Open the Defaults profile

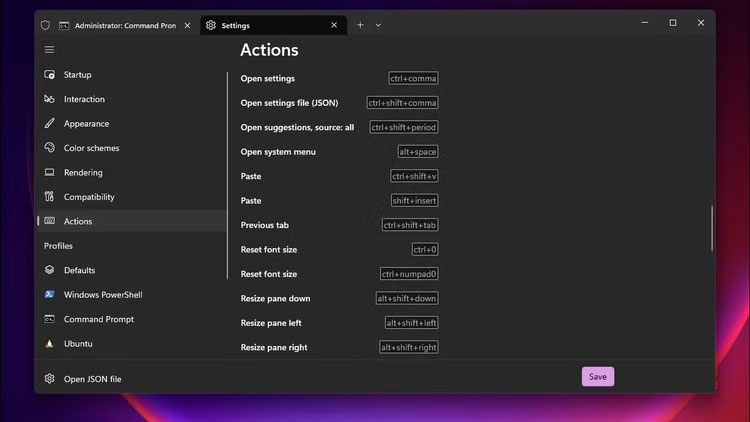pyautogui.click(x=132, y=270)
